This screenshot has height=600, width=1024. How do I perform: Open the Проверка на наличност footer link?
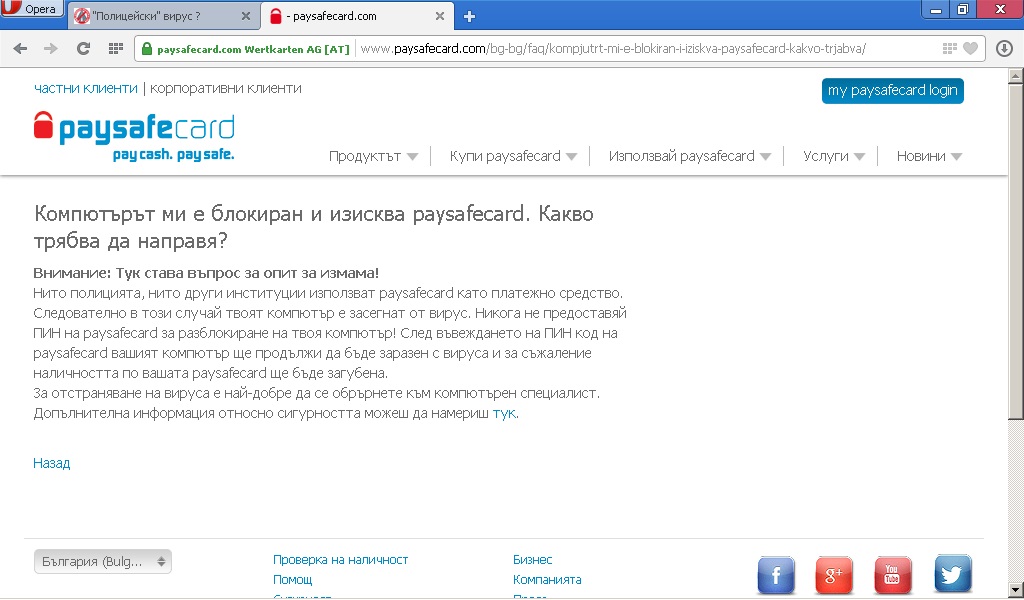pos(340,560)
